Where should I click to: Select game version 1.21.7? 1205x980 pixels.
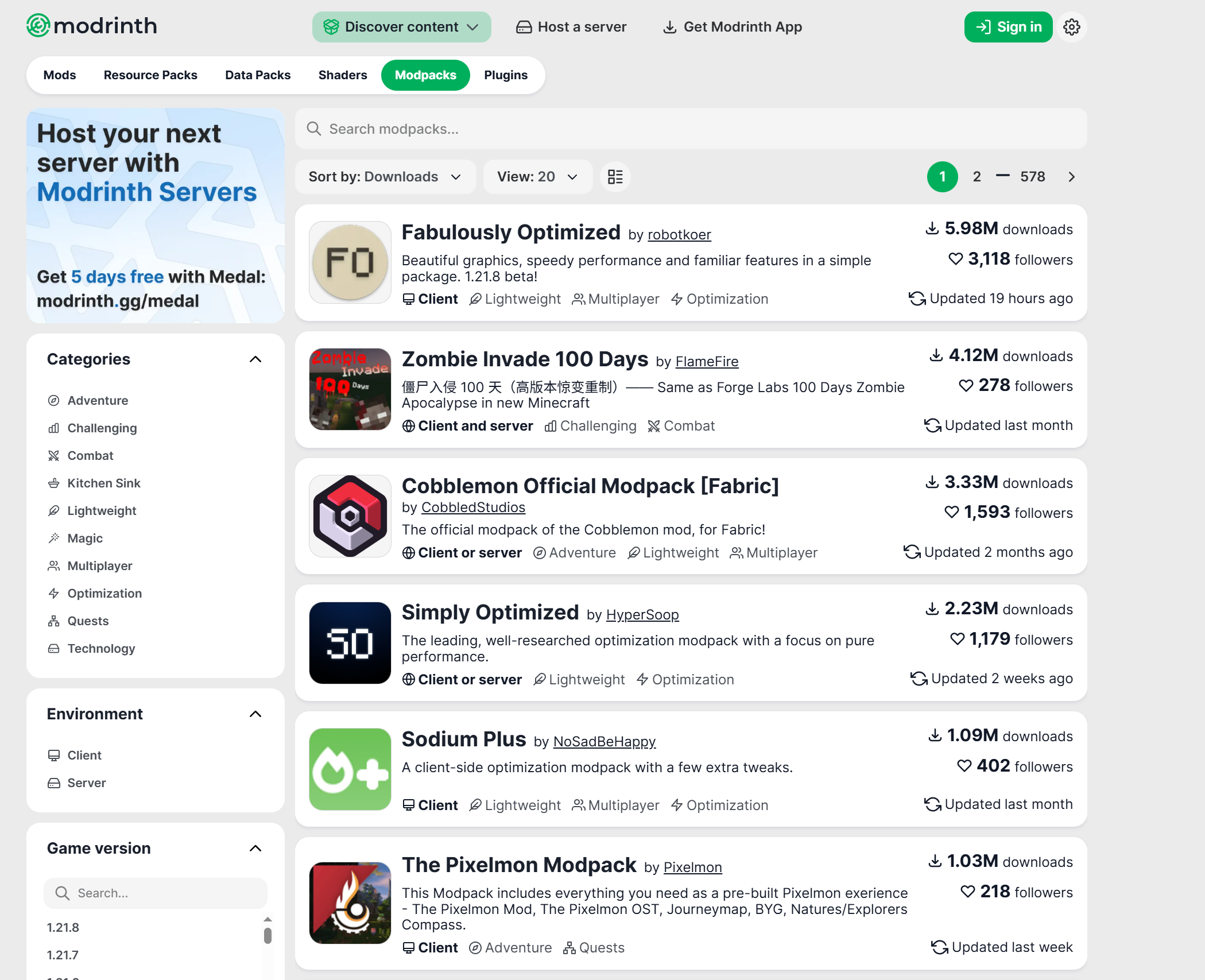tap(63, 955)
